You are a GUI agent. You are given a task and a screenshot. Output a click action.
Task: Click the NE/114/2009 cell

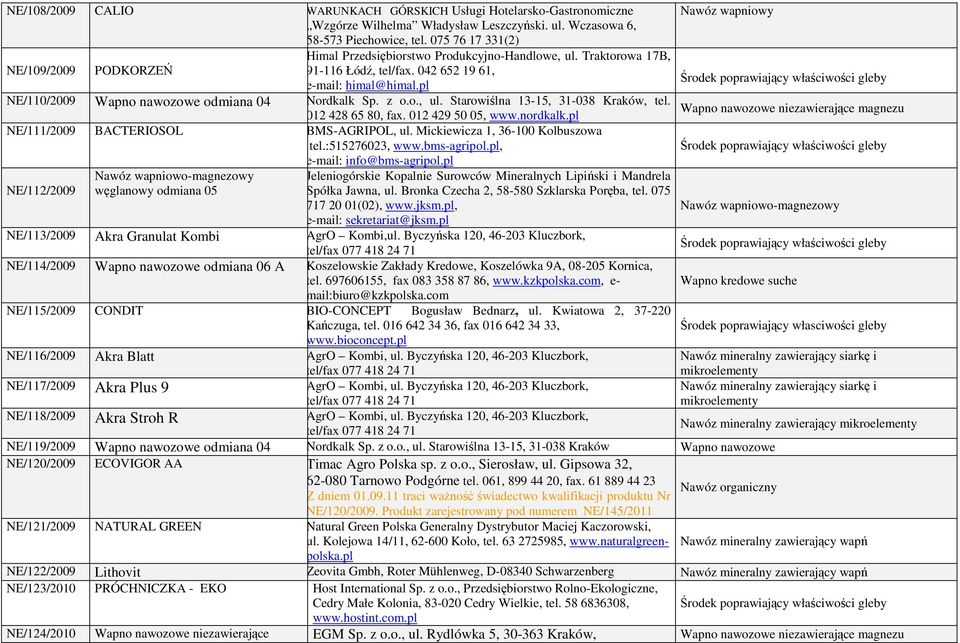click(46, 280)
